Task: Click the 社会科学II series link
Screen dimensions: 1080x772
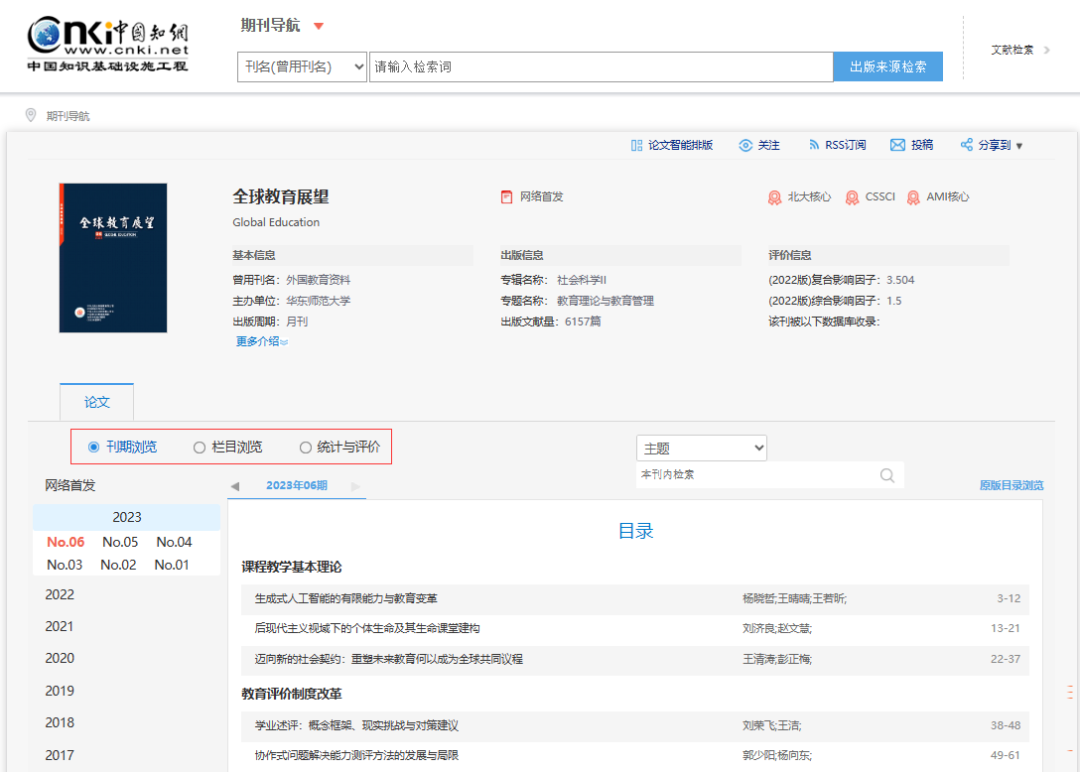Action: pyautogui.click(x=581, y=280)
